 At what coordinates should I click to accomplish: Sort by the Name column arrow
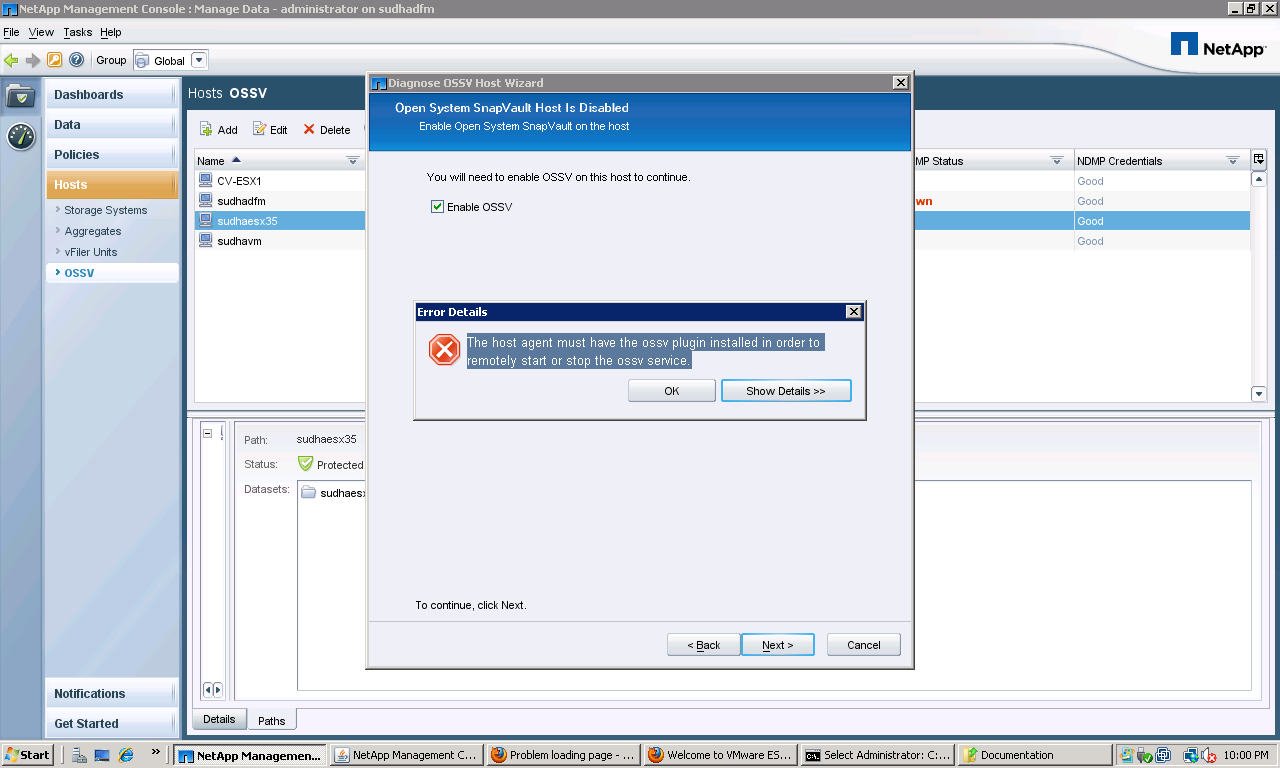[x=236, y=160]
